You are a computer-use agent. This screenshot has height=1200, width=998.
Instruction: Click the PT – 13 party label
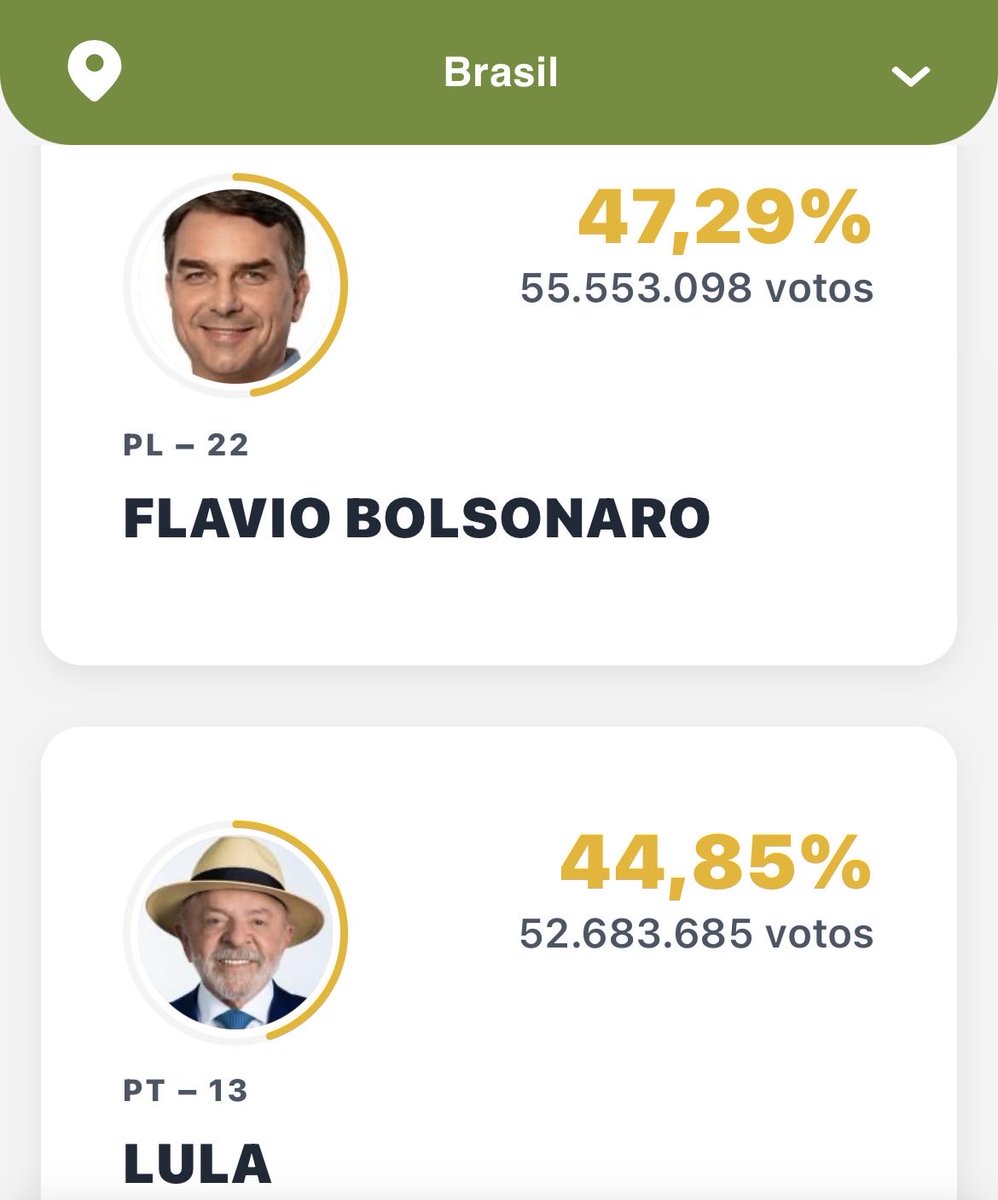tap(186, 1089)
